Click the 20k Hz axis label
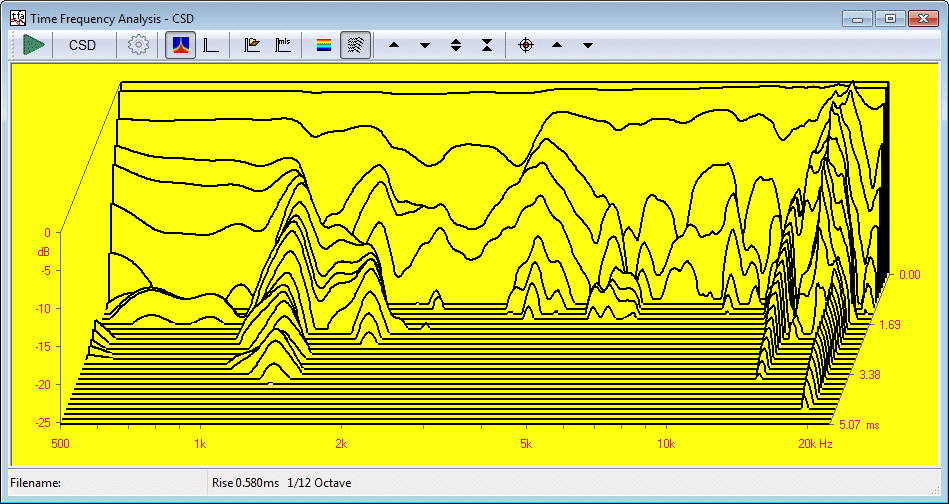 [x=816, y=443]
